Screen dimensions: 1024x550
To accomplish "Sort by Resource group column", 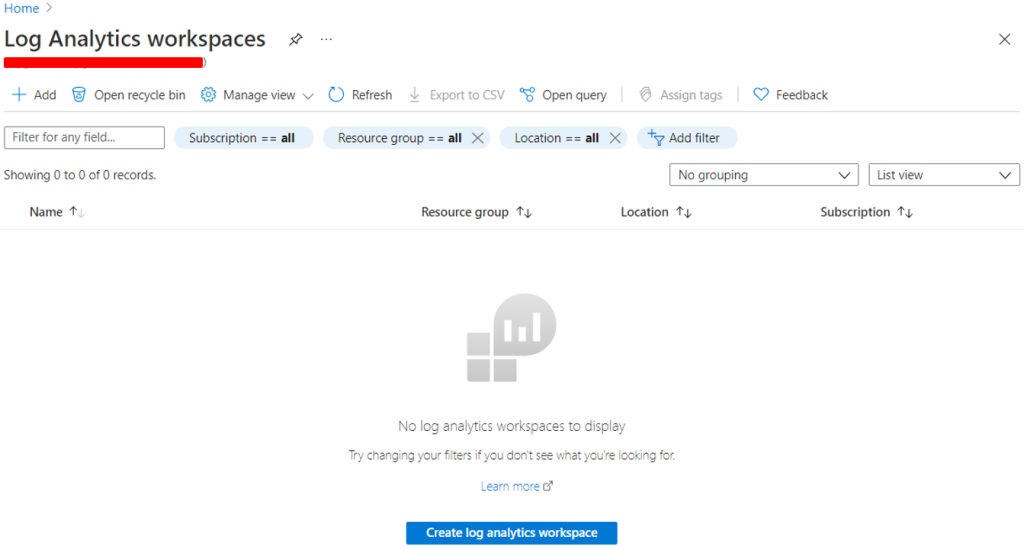I will [476, 212].
